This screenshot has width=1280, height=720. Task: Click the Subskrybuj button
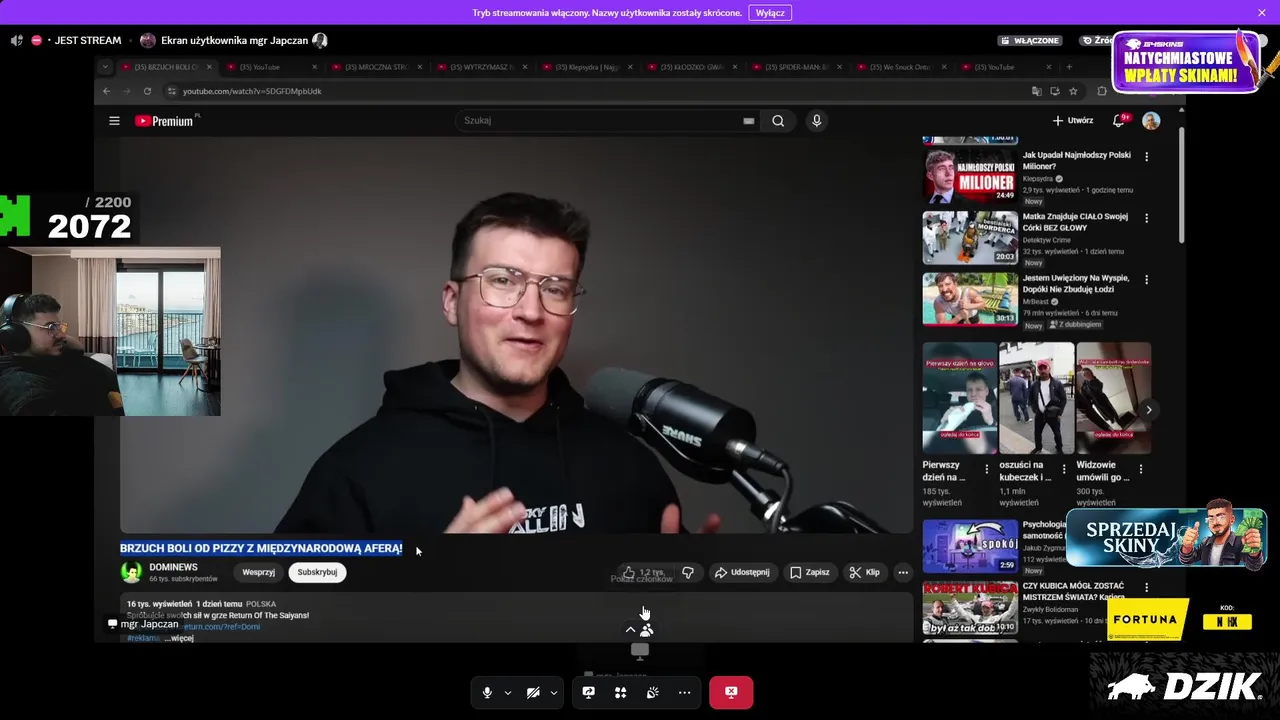point(317,572)
